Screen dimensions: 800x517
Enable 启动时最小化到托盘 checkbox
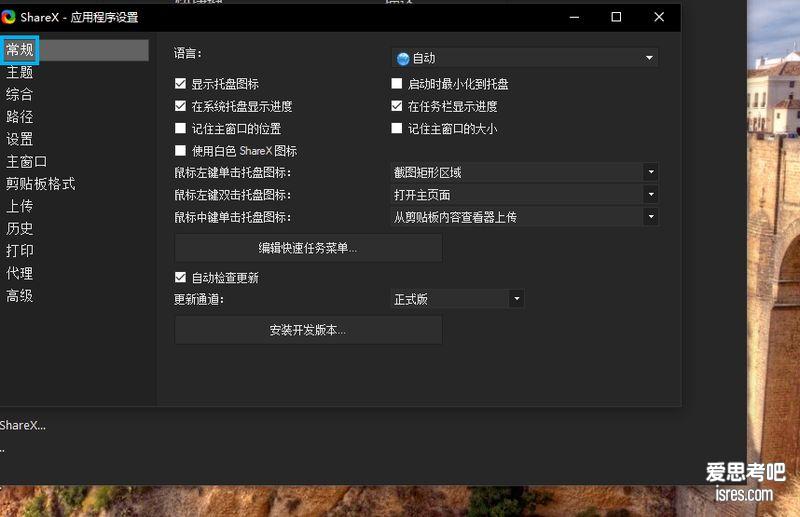point(396,83)
